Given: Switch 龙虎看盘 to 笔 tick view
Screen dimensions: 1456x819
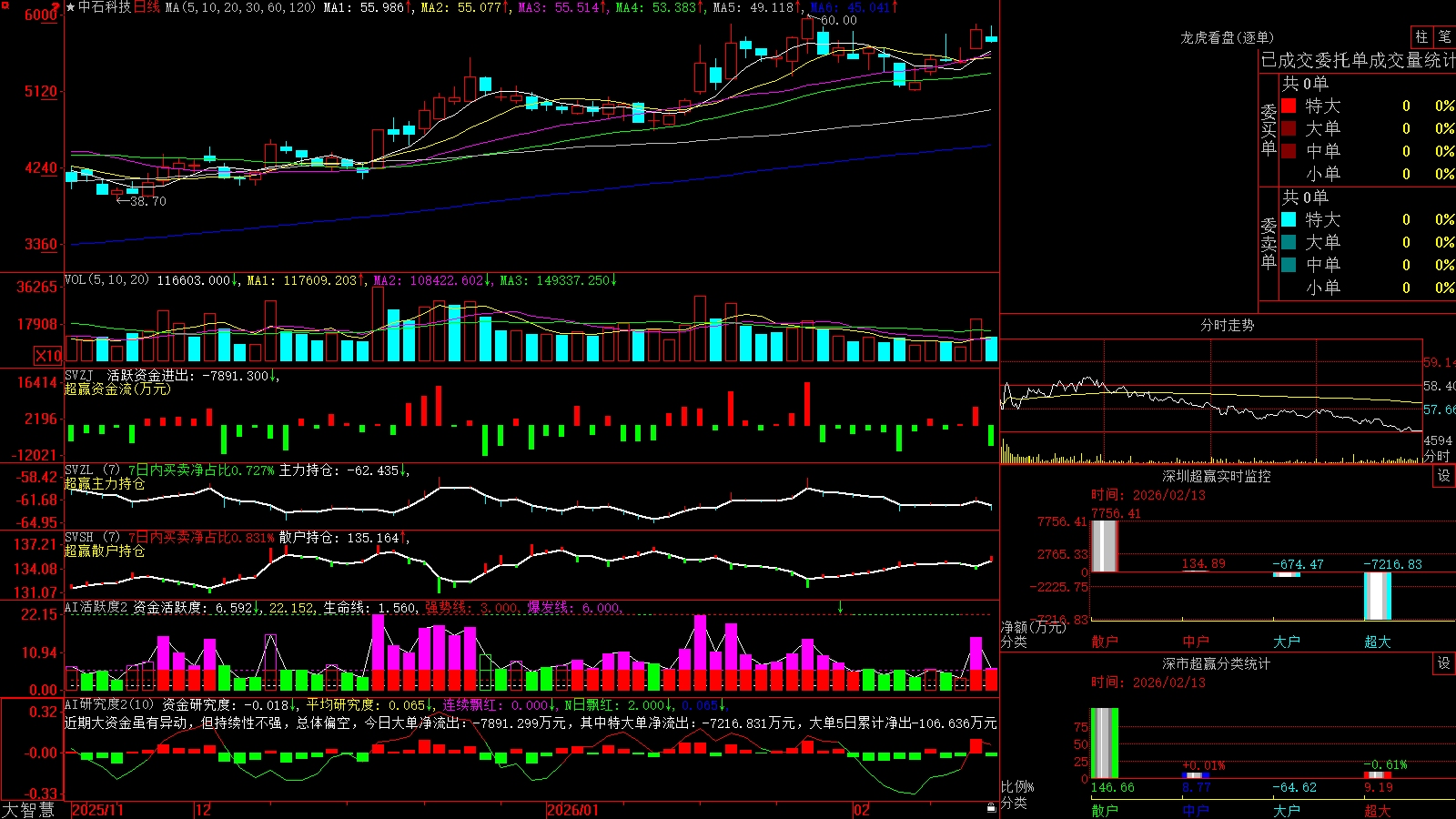Looking at the screenshot, I should pos(1444,36).
